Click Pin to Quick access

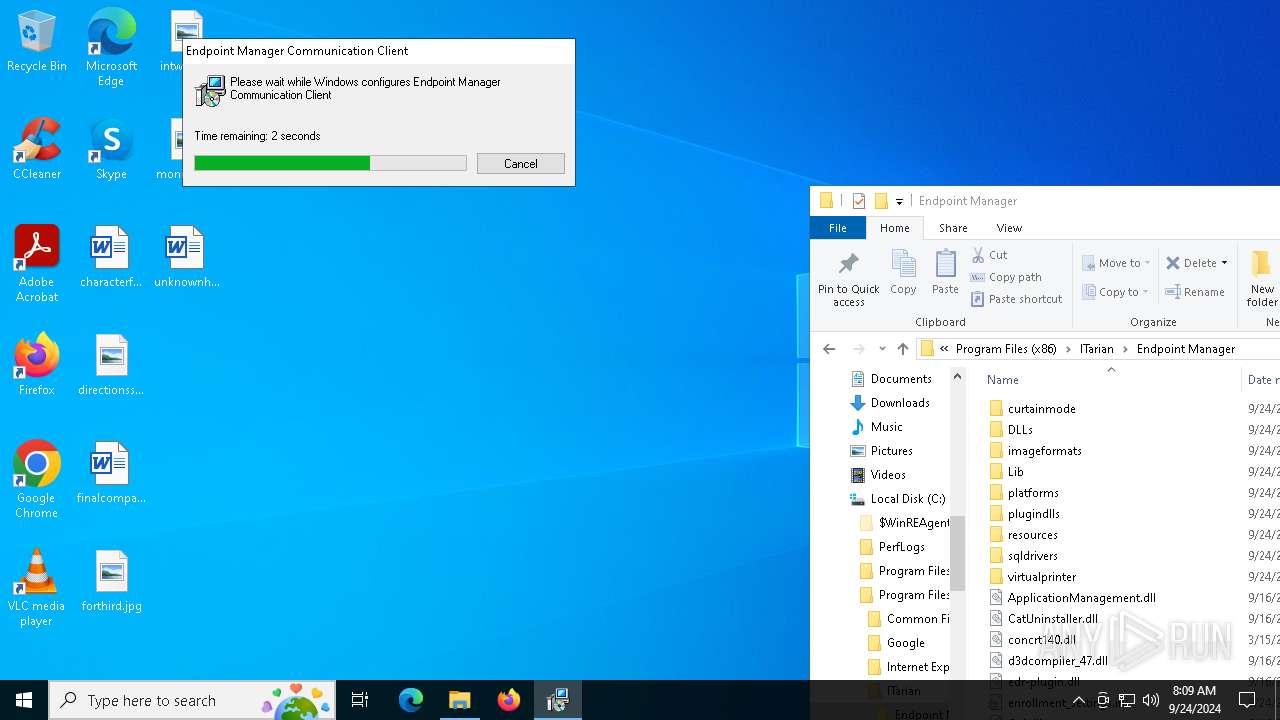(848, 279)
